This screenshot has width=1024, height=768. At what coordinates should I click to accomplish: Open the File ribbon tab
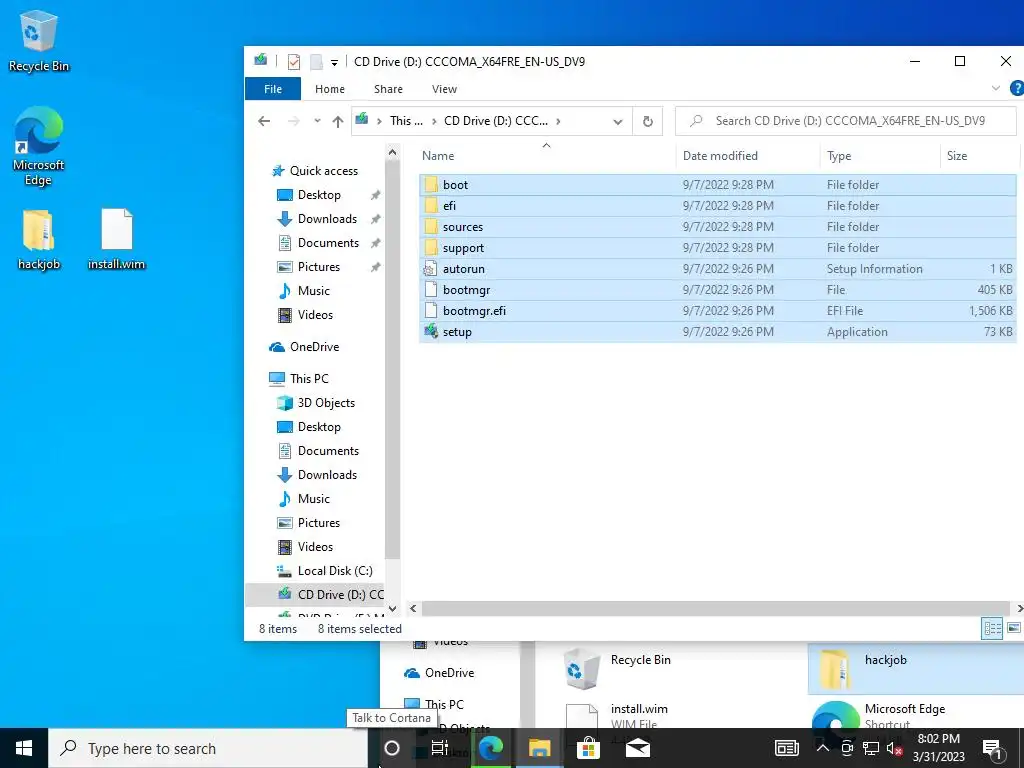(x=273, y=89)
